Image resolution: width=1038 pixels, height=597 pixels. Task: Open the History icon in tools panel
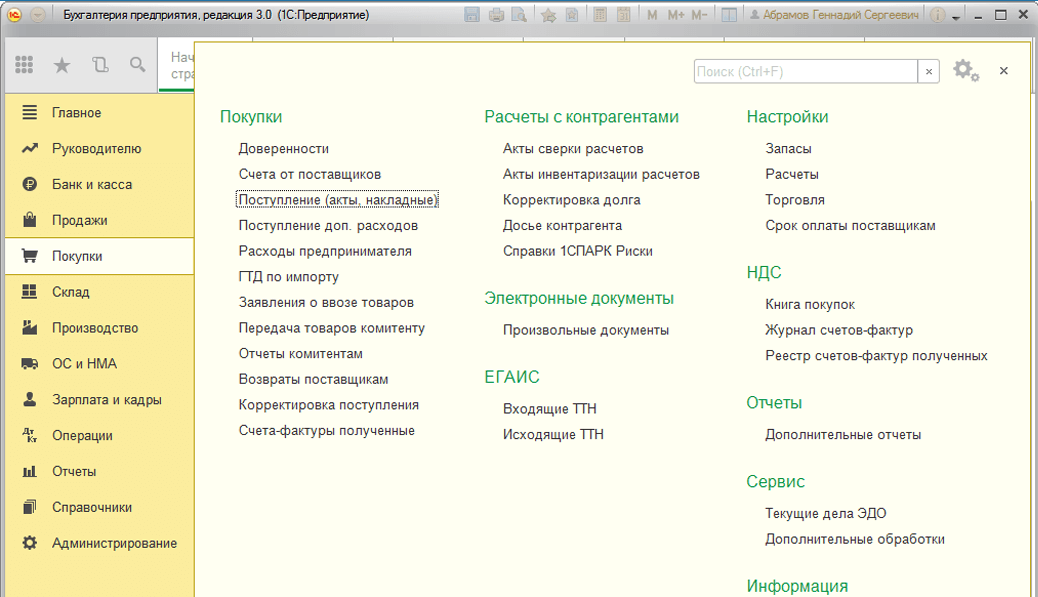coord(100,65)
